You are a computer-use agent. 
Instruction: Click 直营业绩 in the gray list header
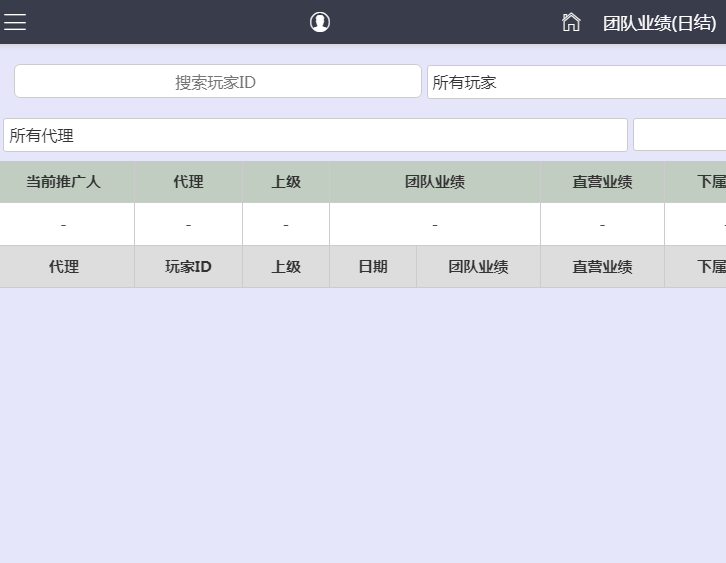[x=602, y=267]
